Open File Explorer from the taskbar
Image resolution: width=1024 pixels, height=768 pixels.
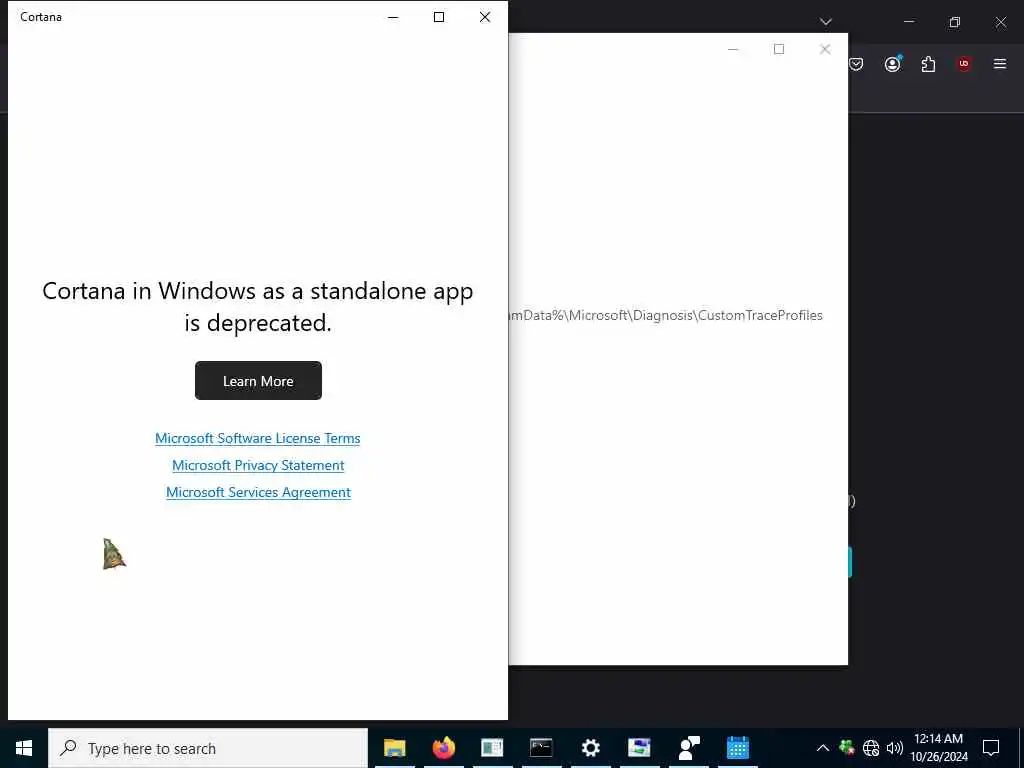(394, 748)
